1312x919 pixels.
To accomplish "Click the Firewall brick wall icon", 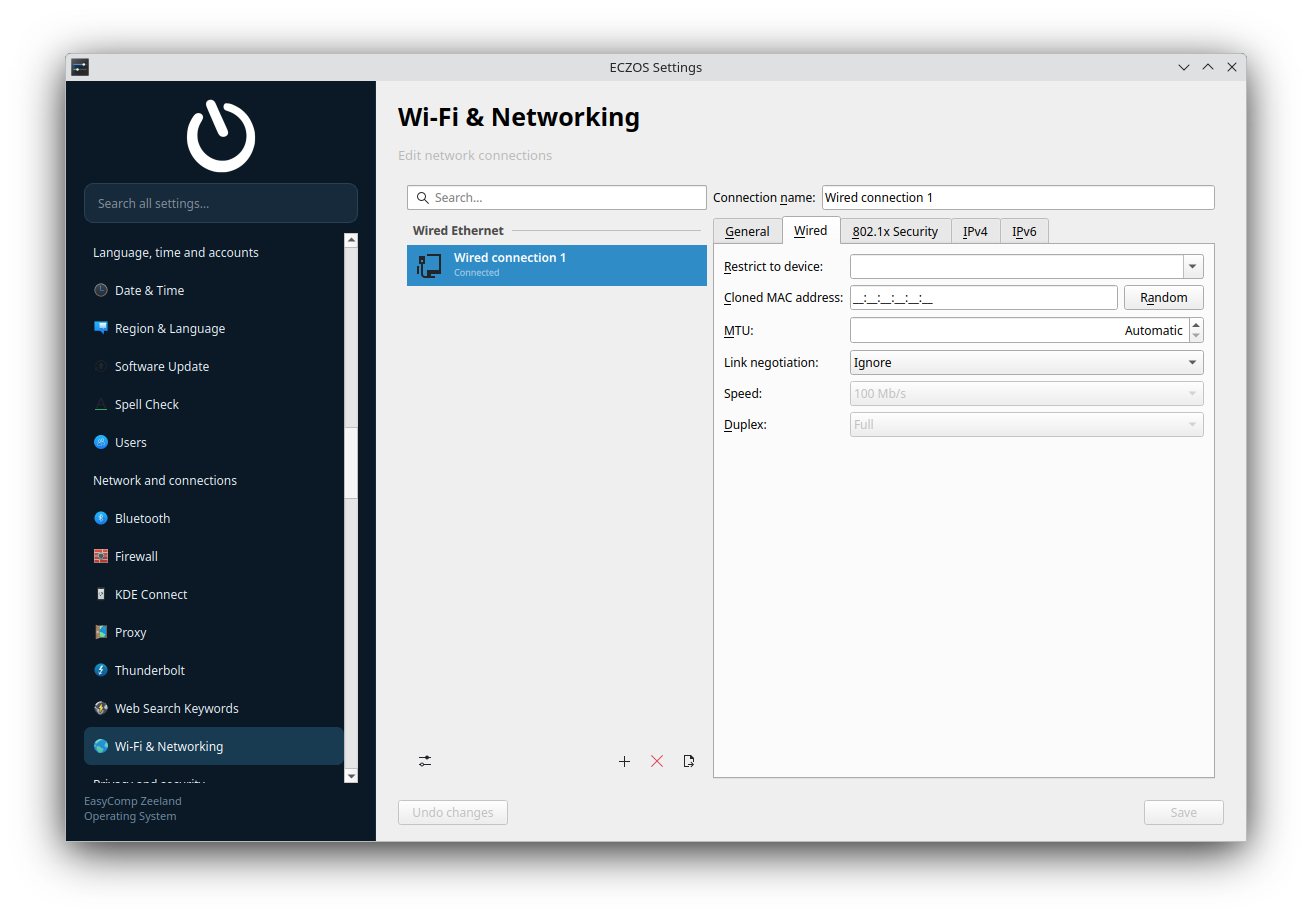I will click(101, 556).
